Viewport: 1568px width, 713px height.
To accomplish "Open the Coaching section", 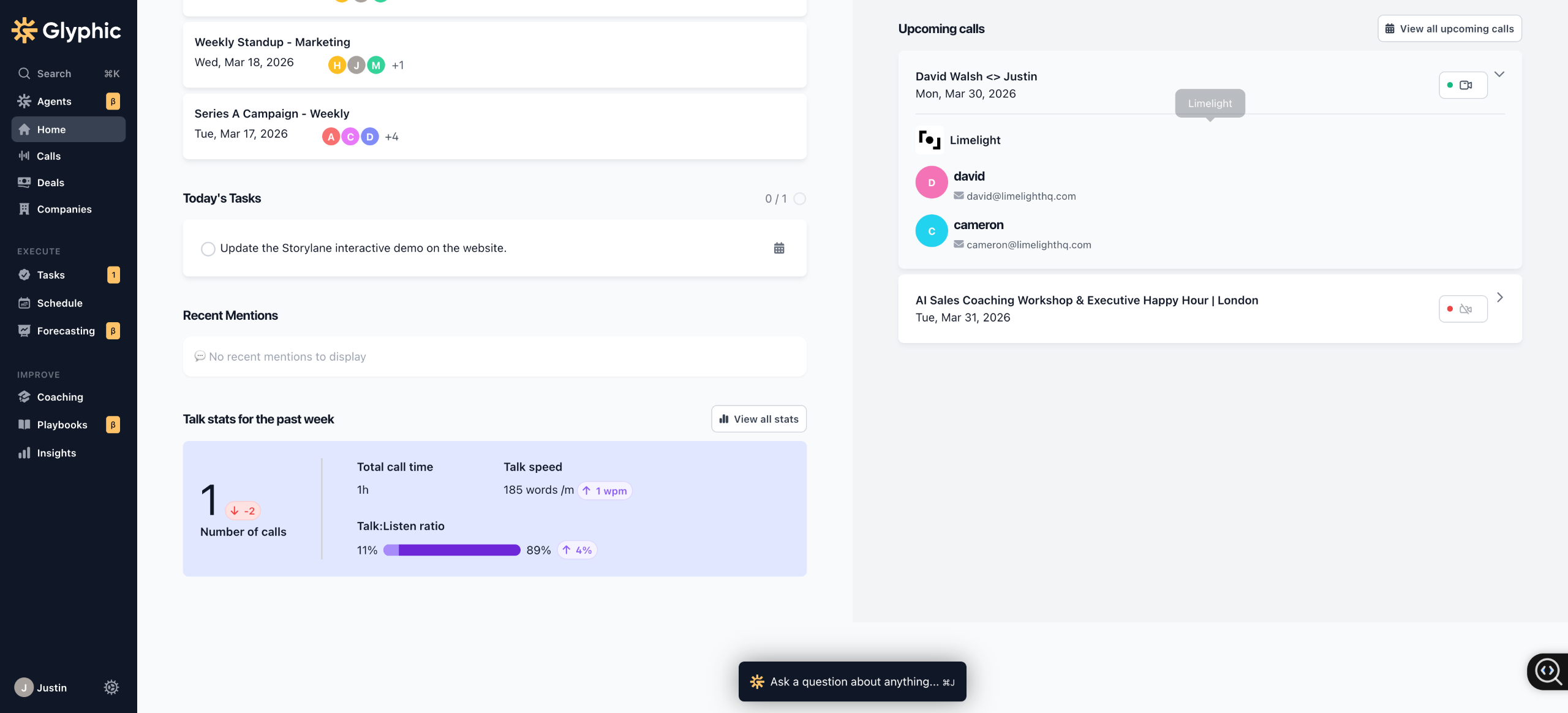I will (60, 397).
